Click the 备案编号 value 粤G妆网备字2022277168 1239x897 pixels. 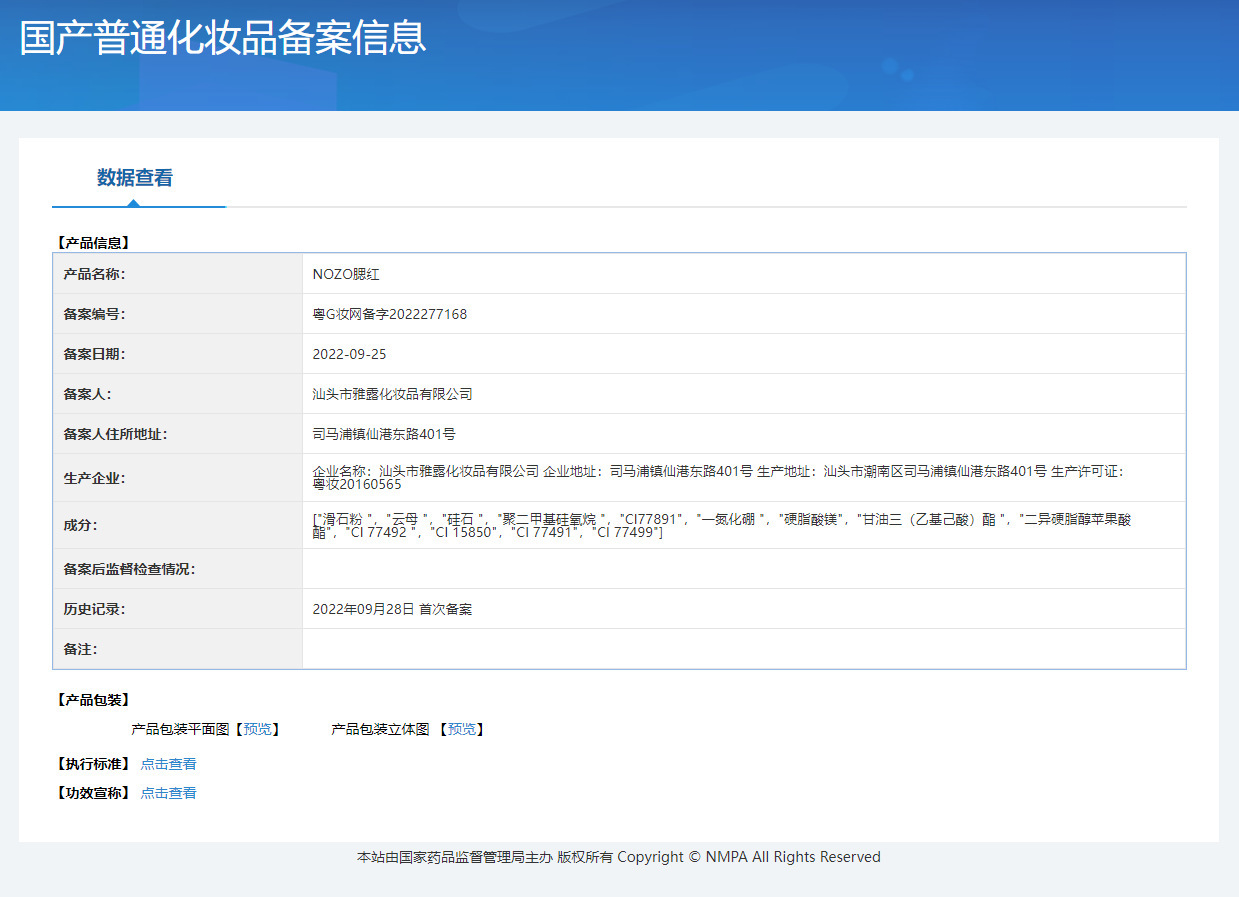(390, 314)
